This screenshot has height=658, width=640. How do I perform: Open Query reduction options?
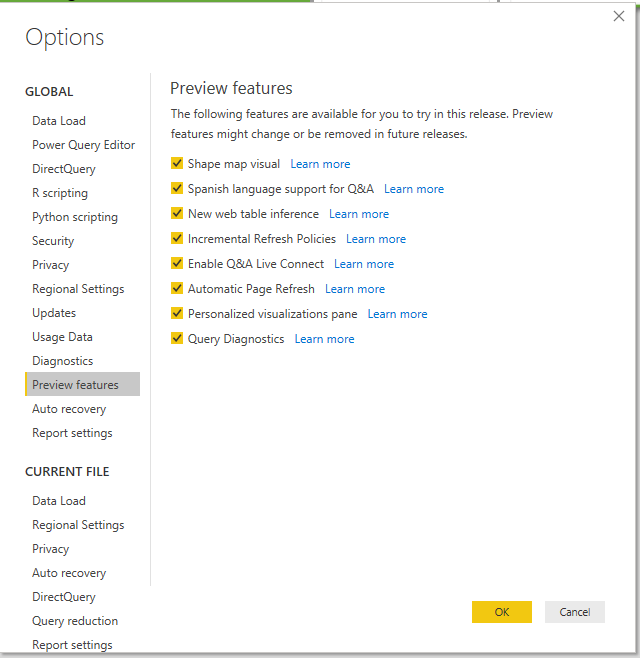click(x=75, y=621)
